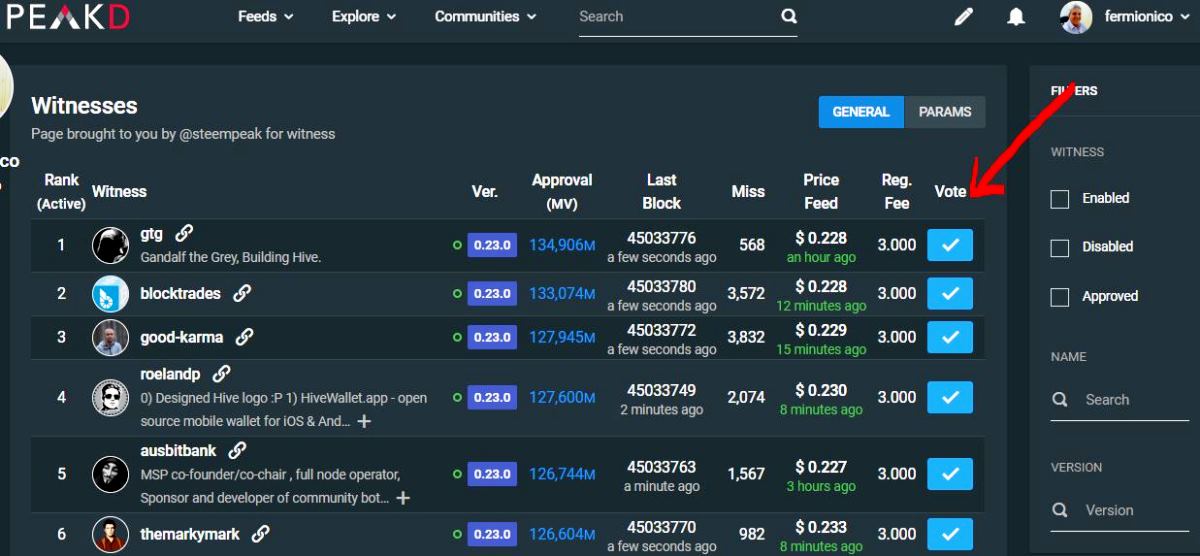Click blocktrades avatar image
Screen dimensions: 1200x556
click(110, 293)
